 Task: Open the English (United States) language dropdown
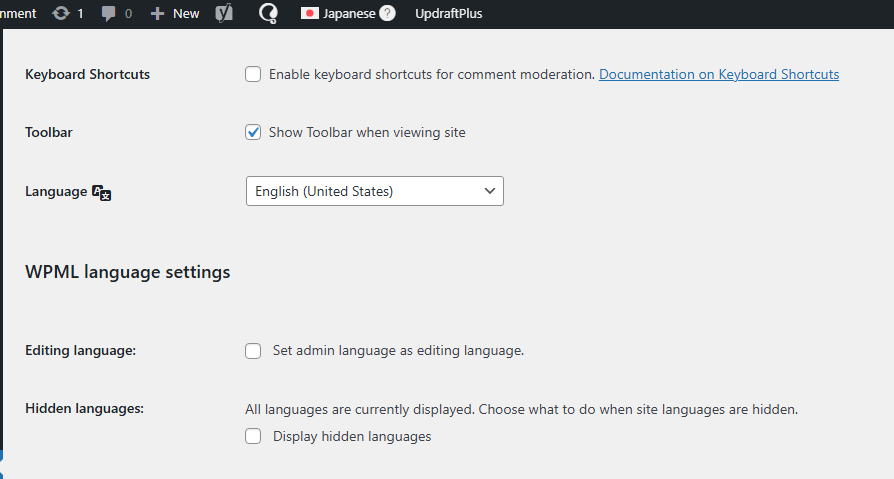pos(374,191)
